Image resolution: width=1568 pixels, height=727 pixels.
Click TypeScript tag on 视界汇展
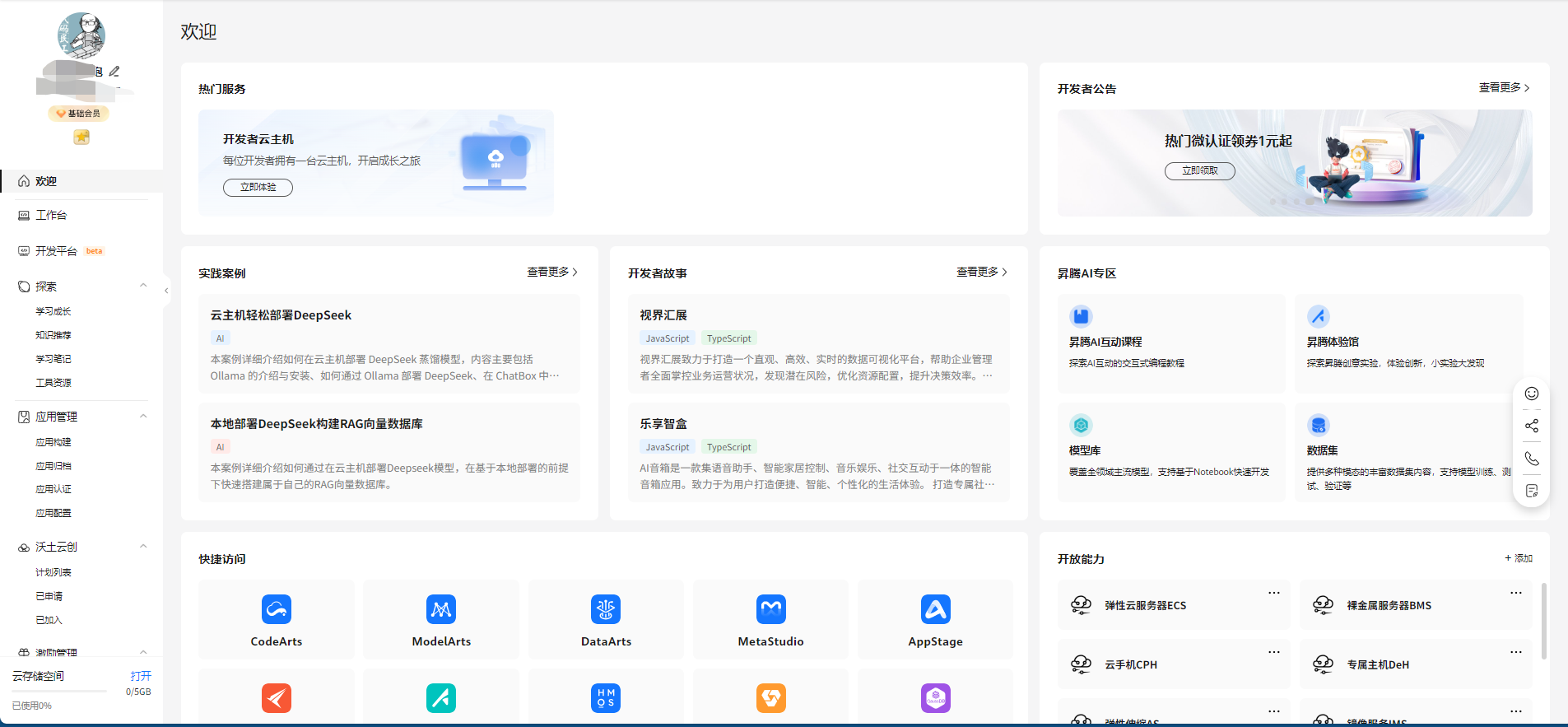729,338
